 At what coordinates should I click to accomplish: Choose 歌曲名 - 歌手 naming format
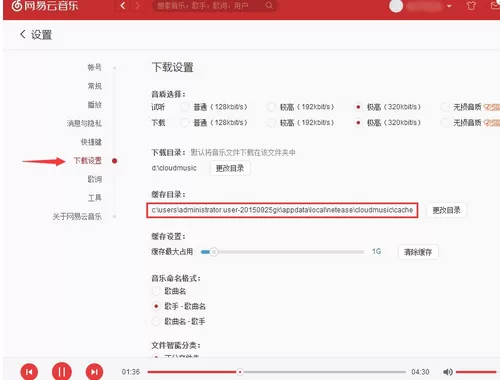(156, 321)
